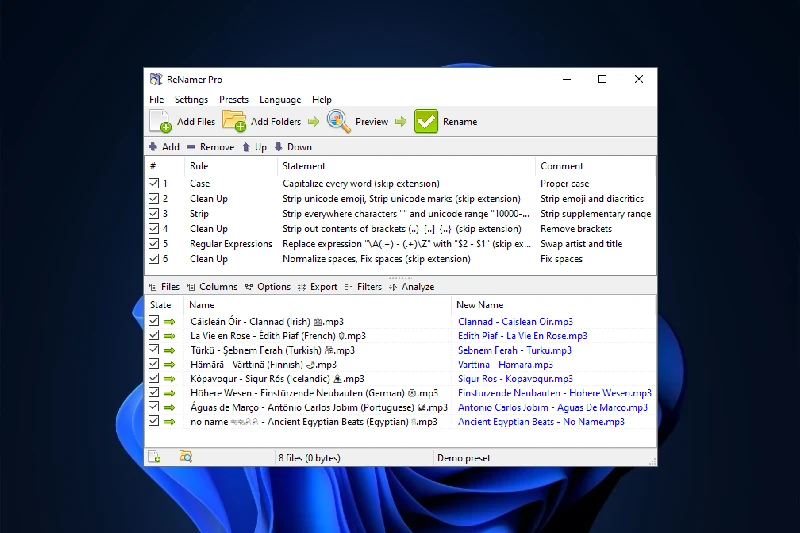The height and width of the screenshot is (533, 800).
Task: Open the Files menu icon in file toolbar
Action: [x=152, y=287]
